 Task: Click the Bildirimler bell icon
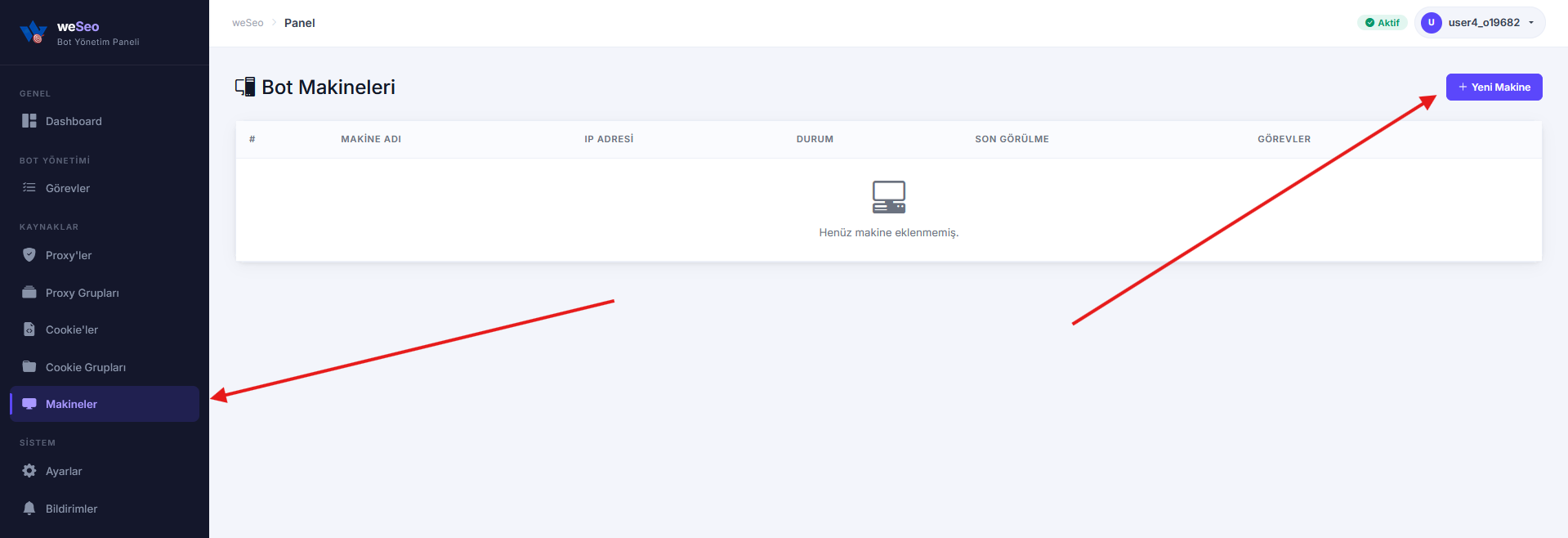tap(29, 509)
